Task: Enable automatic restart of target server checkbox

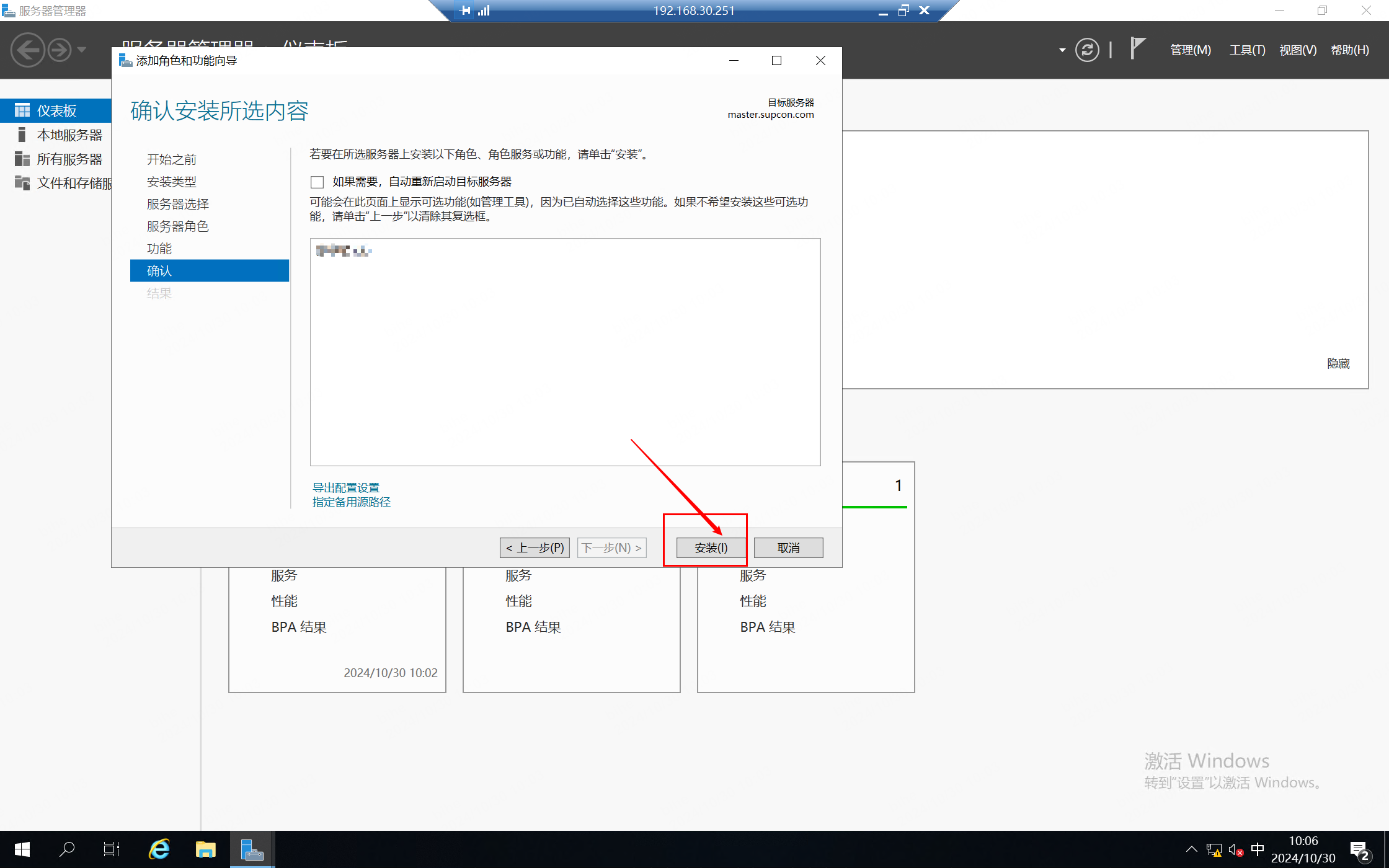Action: [317, 182]
